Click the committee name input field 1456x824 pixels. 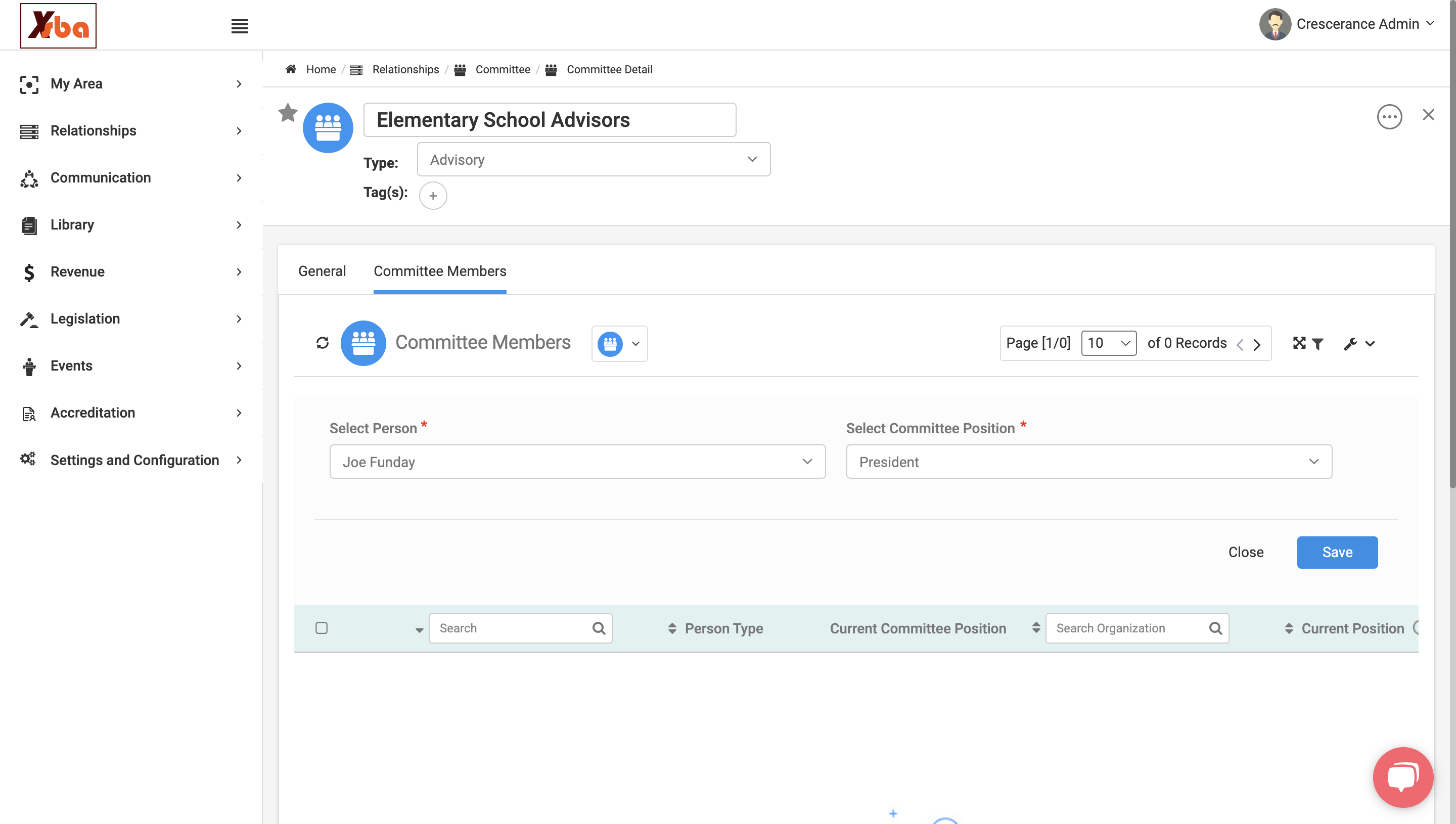point(550,119)
